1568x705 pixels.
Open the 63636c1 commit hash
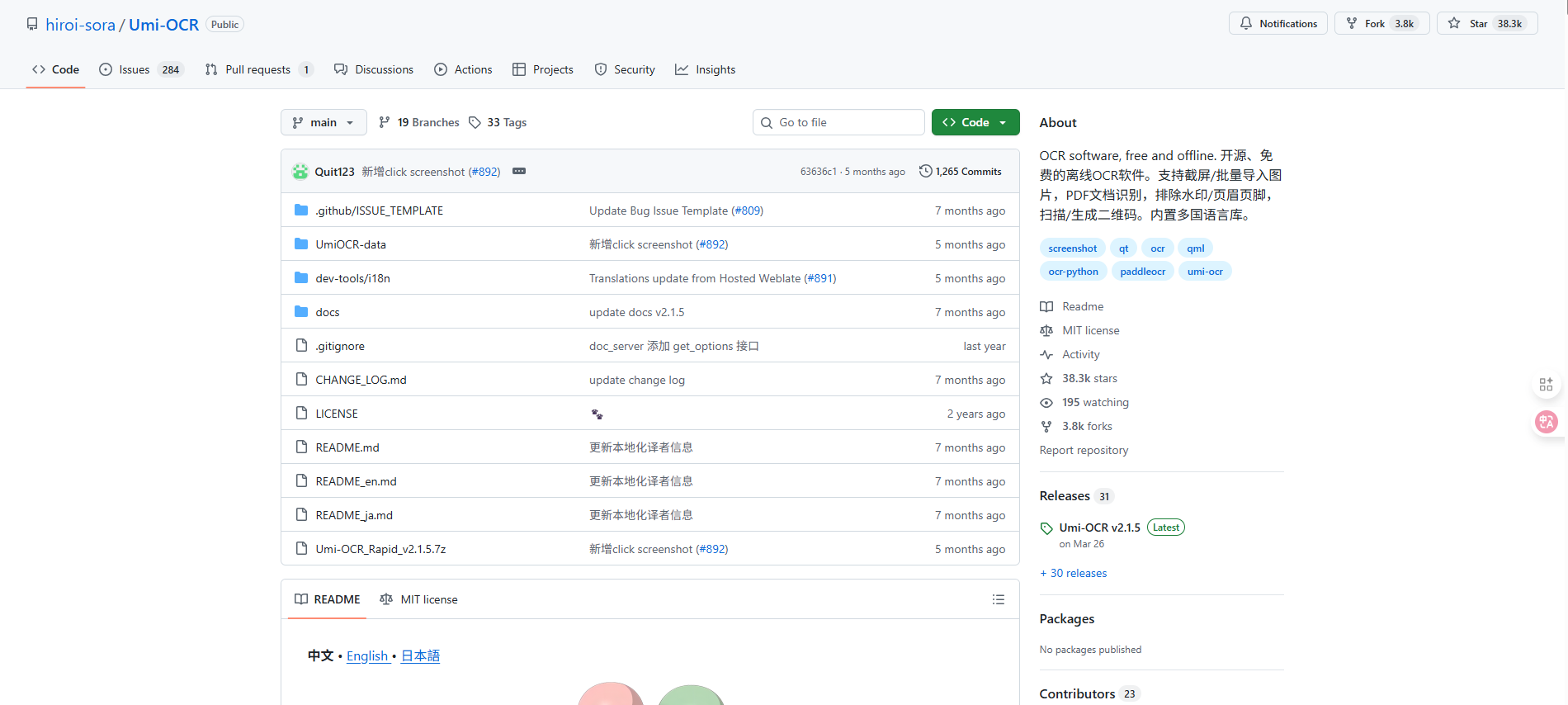click(x=819, y=172)
